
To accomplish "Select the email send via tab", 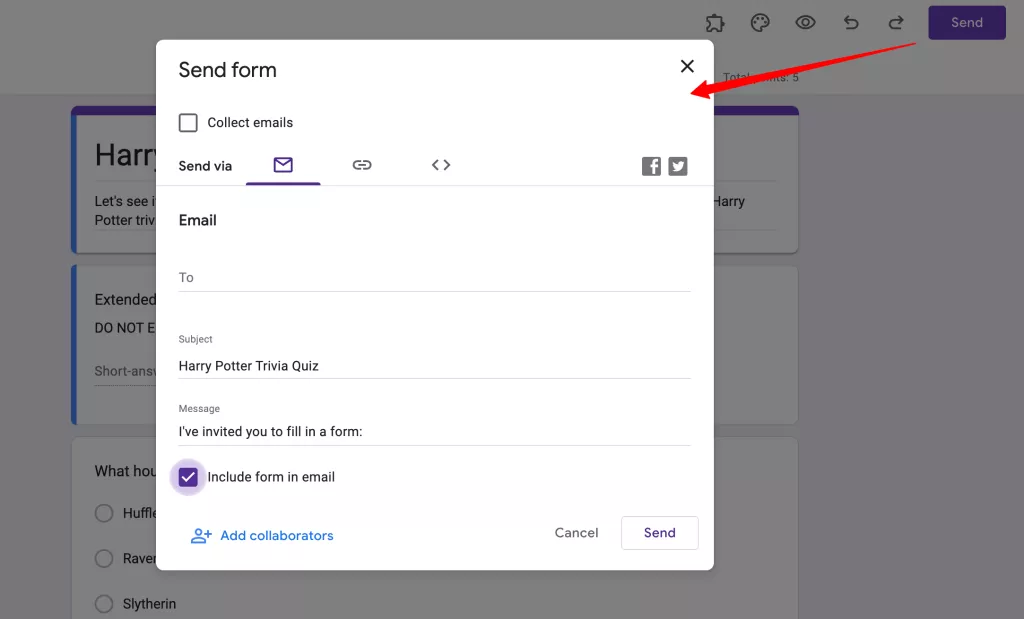I will point(284,165).
